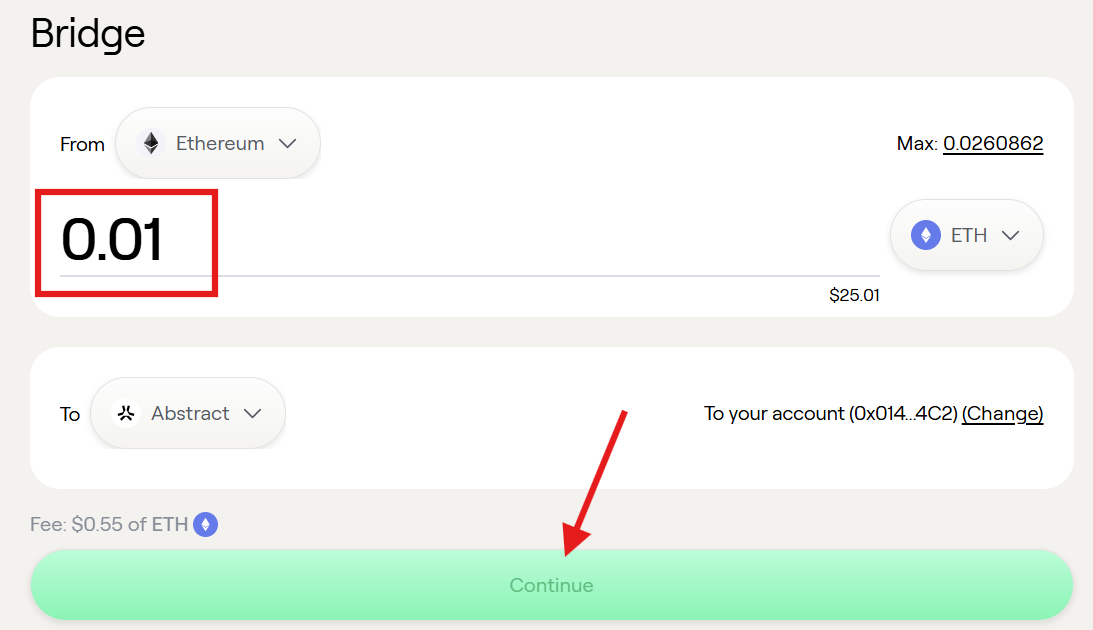Select the ETH token label
This screenshot has width=1093, height=630.
point(969,236)
